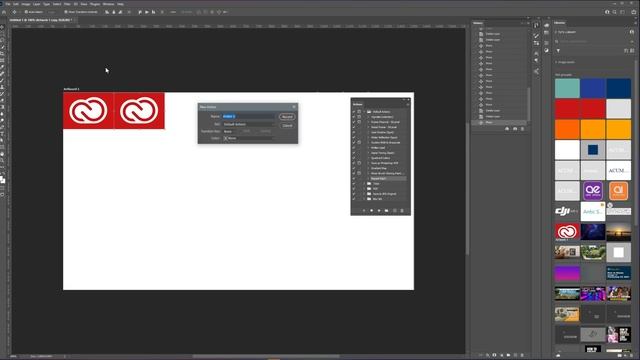Screen dimensions: 640x360
Task: Click the Search magnifier icon top right
Action: pos(615,12)
